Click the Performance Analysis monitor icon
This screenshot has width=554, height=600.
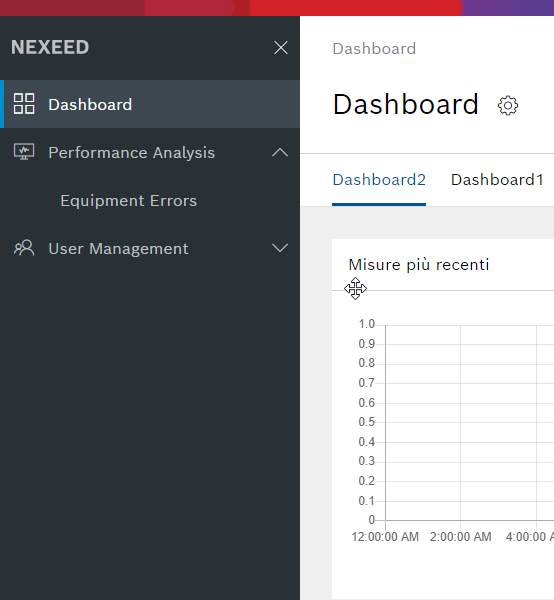coord(24,152)
